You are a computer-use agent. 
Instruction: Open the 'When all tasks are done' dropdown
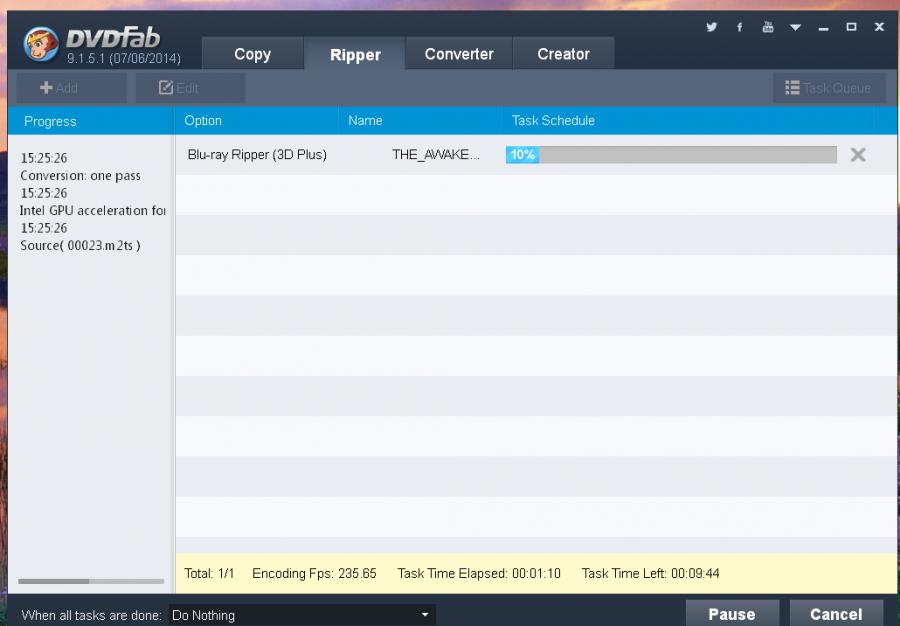302,615
